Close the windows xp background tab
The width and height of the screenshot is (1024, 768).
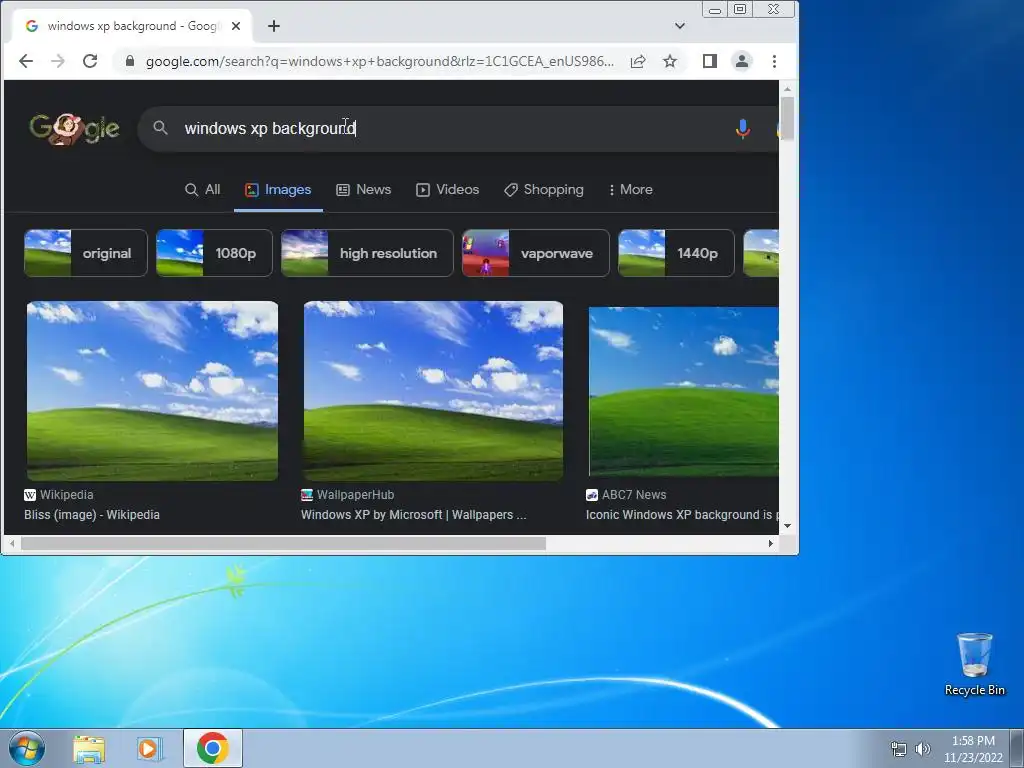236,26
